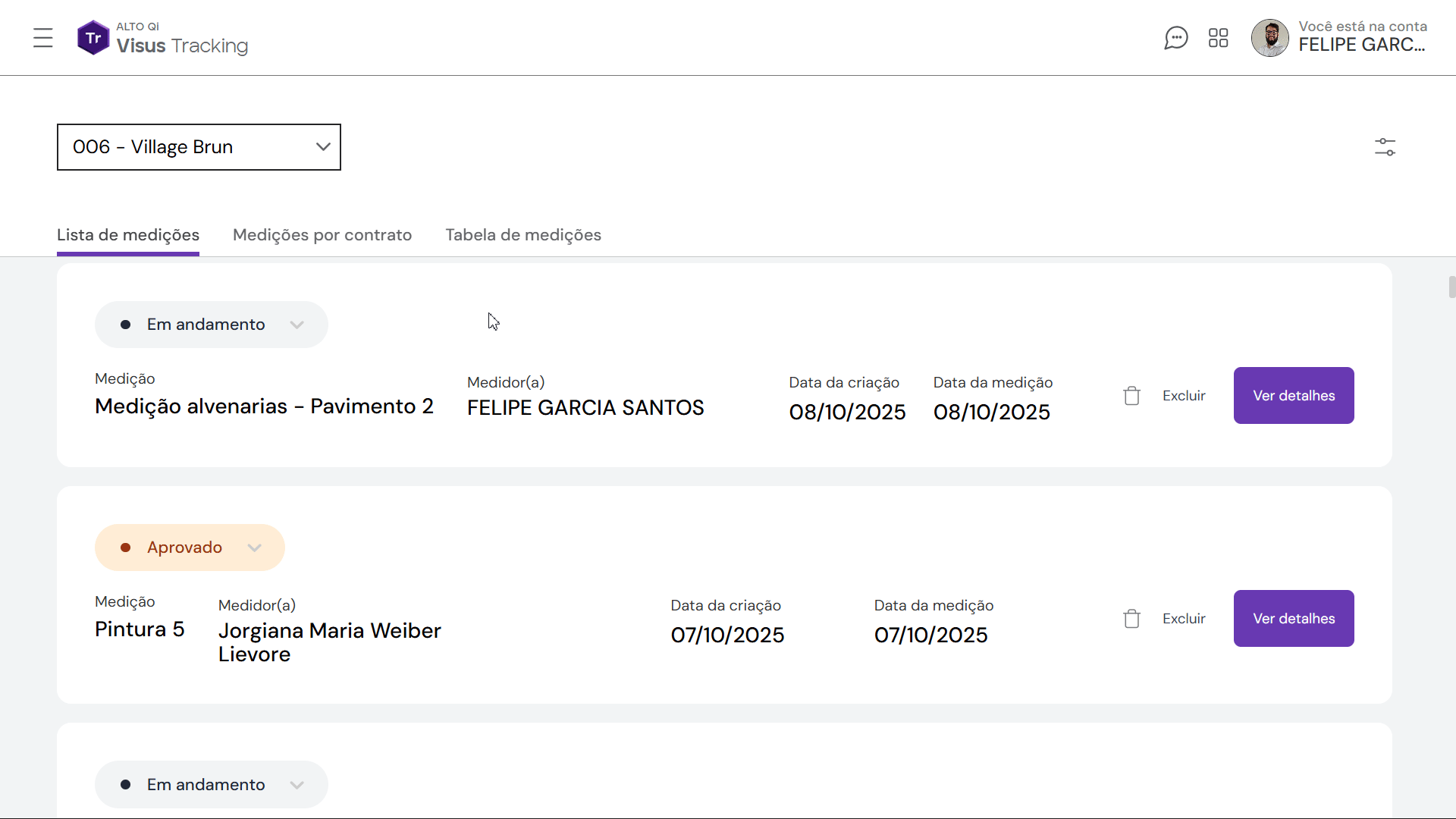The height and width of the screenshot is (819, 1456).
Task: Click the FELIPE GARC... account name
Action: click(x=1362, y=45)
